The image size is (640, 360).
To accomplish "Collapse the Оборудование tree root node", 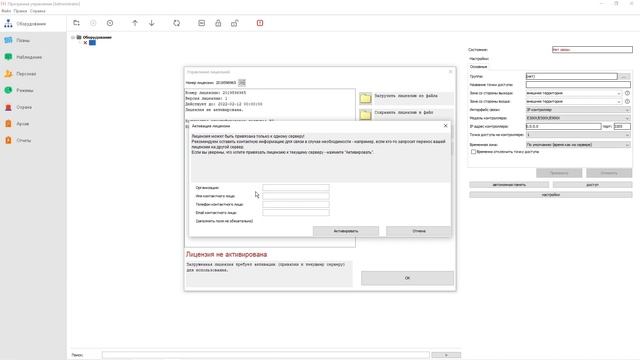I will pyautogui.click(x=73, y=37).
